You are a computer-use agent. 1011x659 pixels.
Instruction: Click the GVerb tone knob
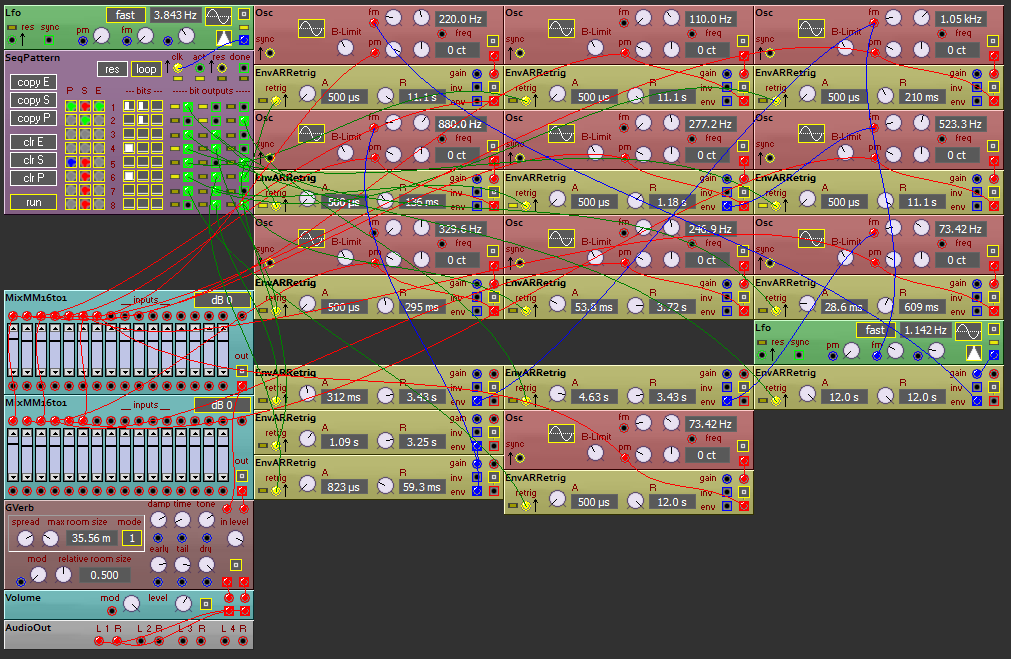[206, 519]
